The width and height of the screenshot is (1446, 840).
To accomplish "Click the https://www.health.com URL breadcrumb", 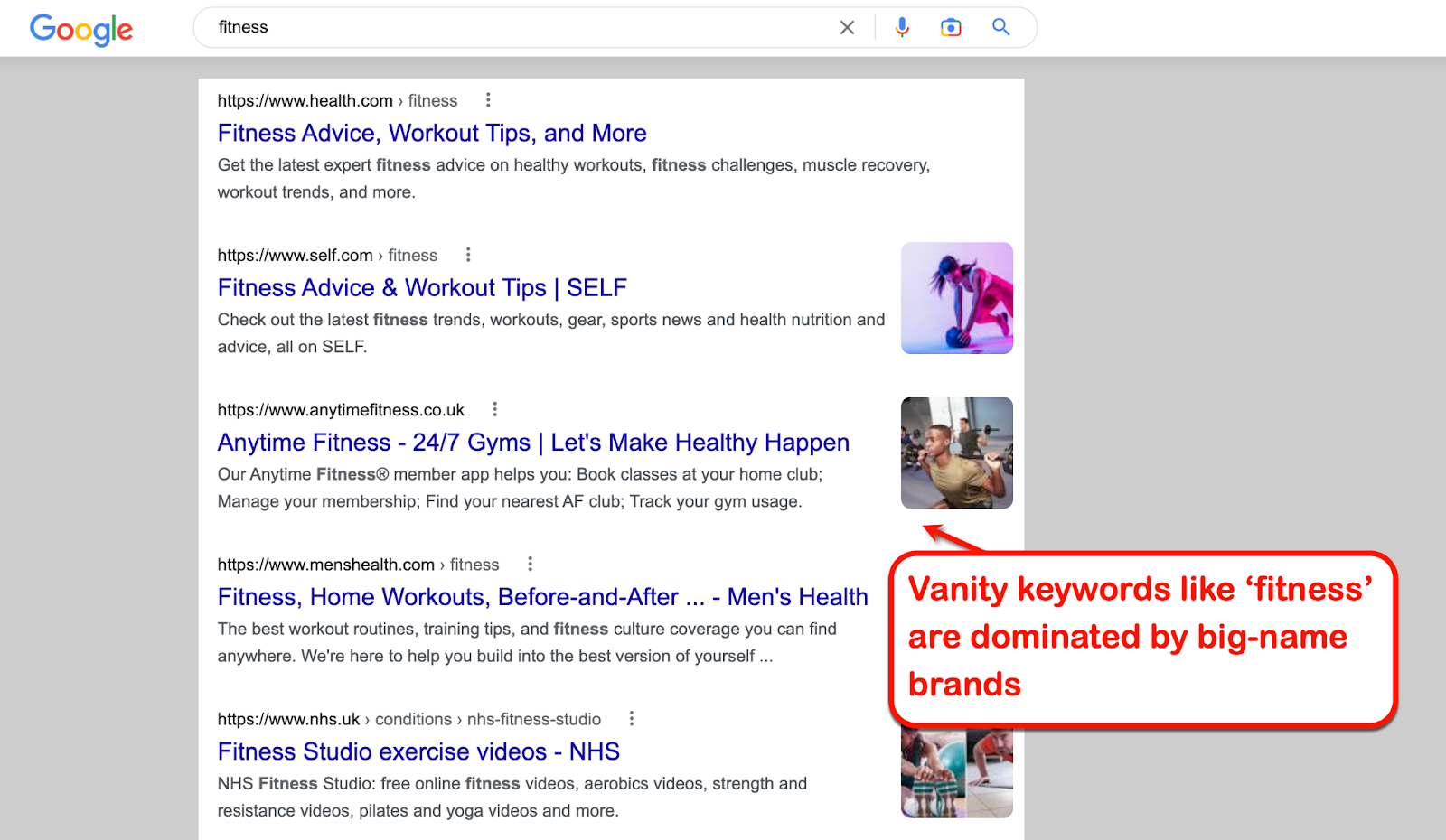I will point(337,101).
